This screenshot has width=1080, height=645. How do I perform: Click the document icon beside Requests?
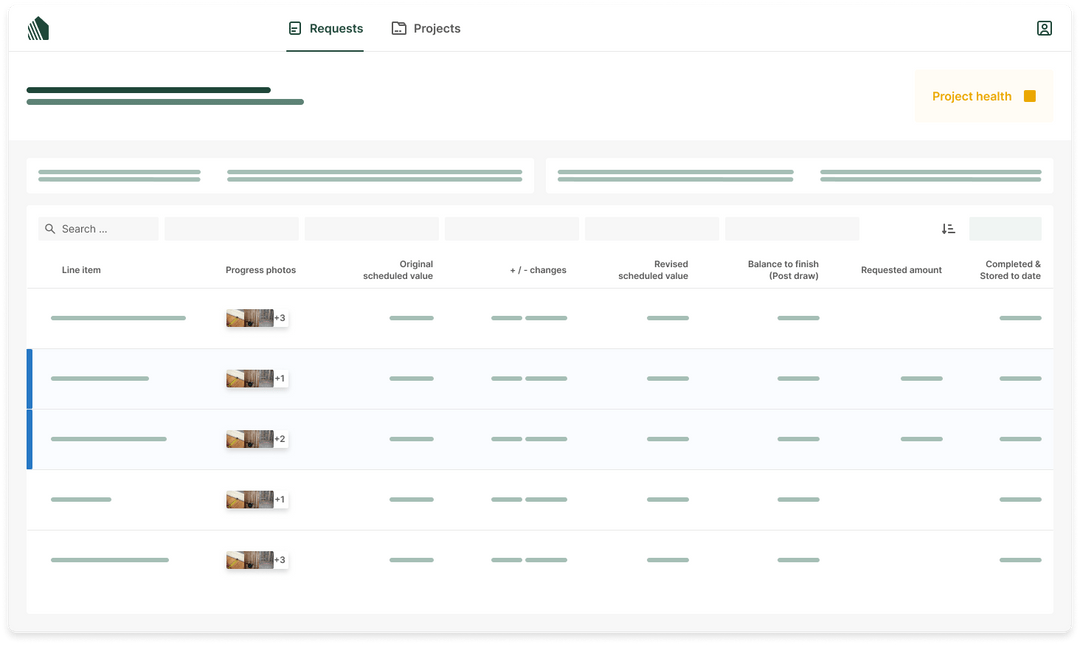293,28
